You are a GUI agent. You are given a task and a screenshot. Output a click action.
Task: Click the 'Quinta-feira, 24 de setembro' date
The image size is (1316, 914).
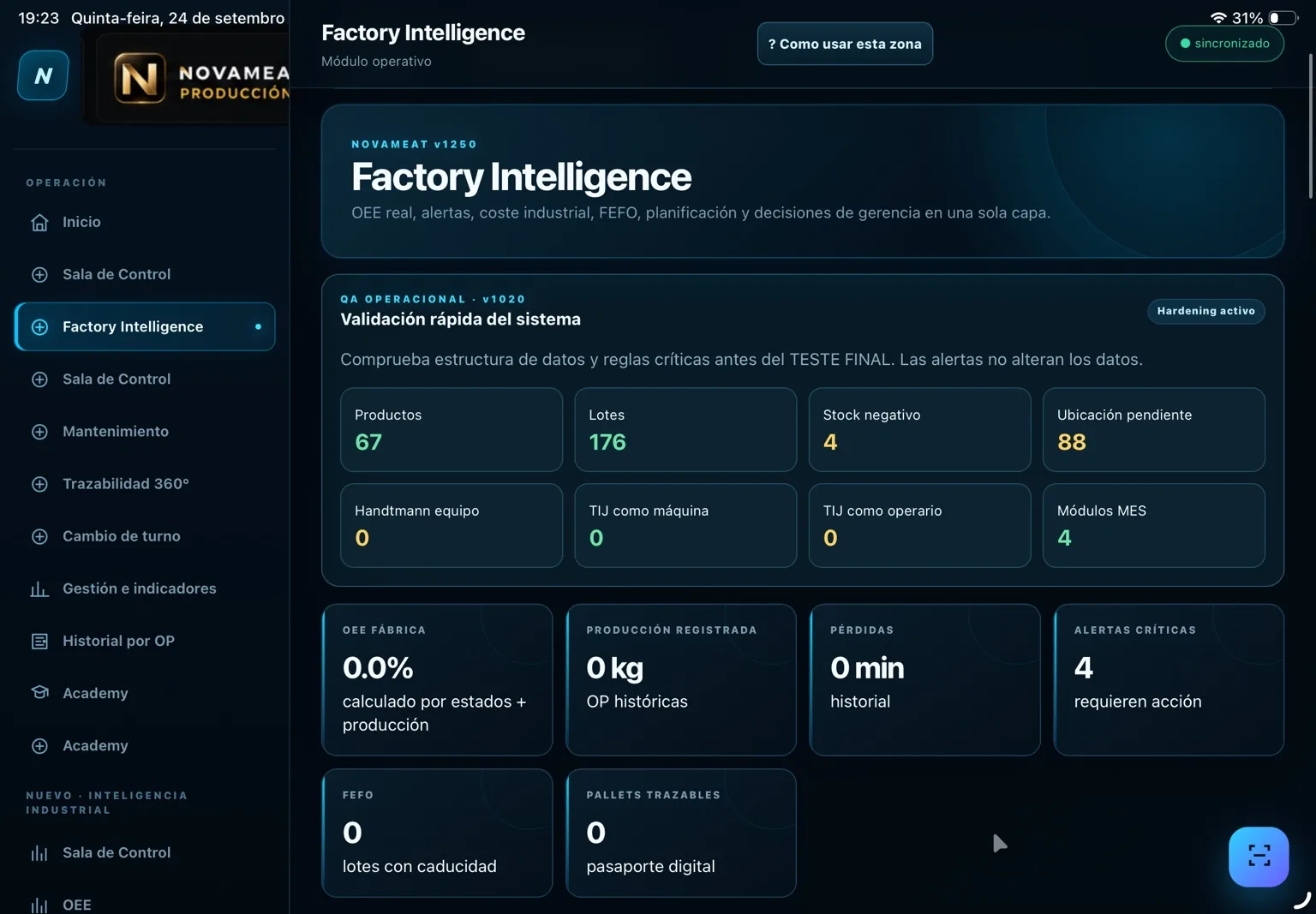tap(177, 18)
